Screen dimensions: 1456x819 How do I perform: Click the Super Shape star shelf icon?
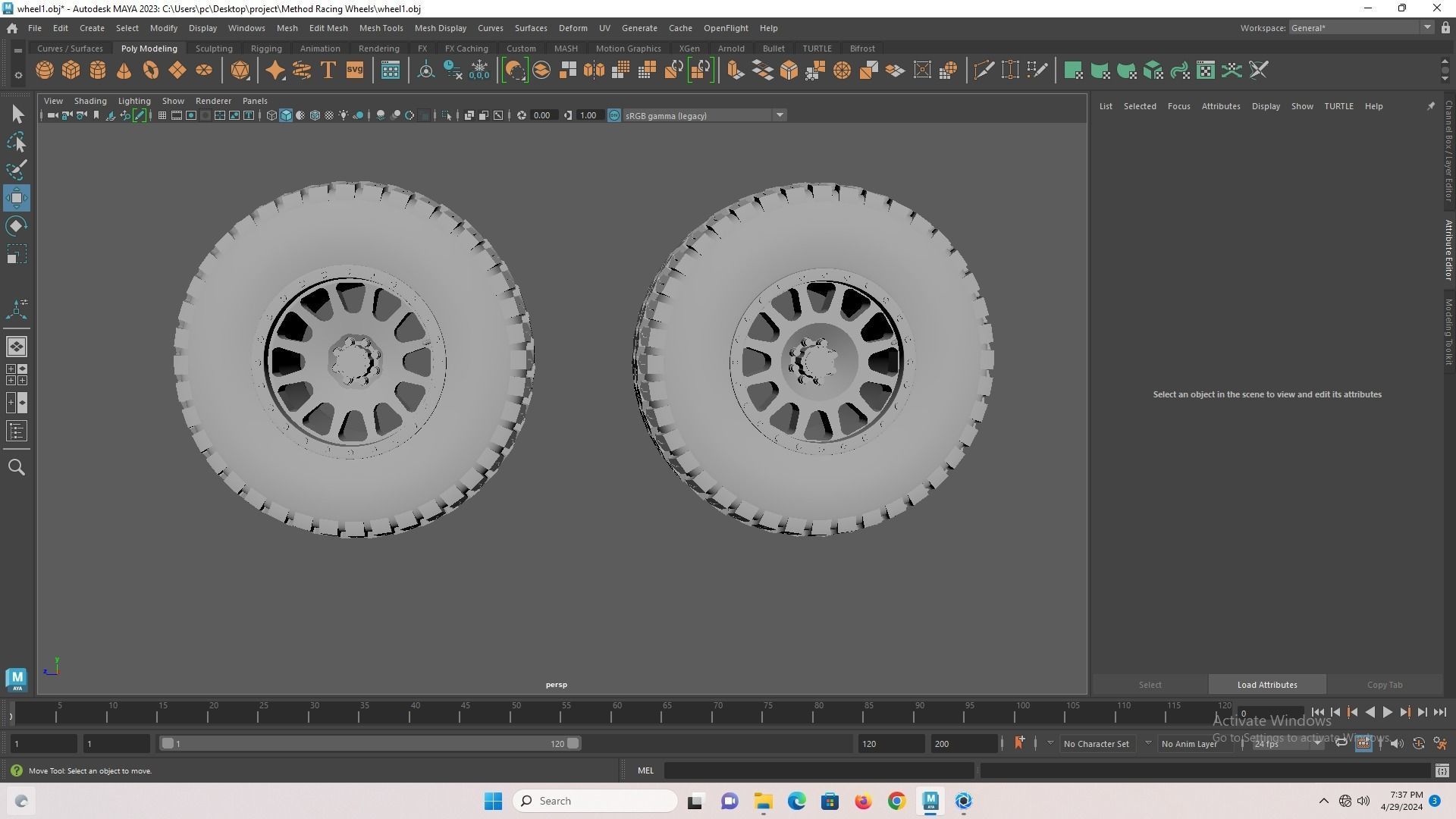[275, 71]
